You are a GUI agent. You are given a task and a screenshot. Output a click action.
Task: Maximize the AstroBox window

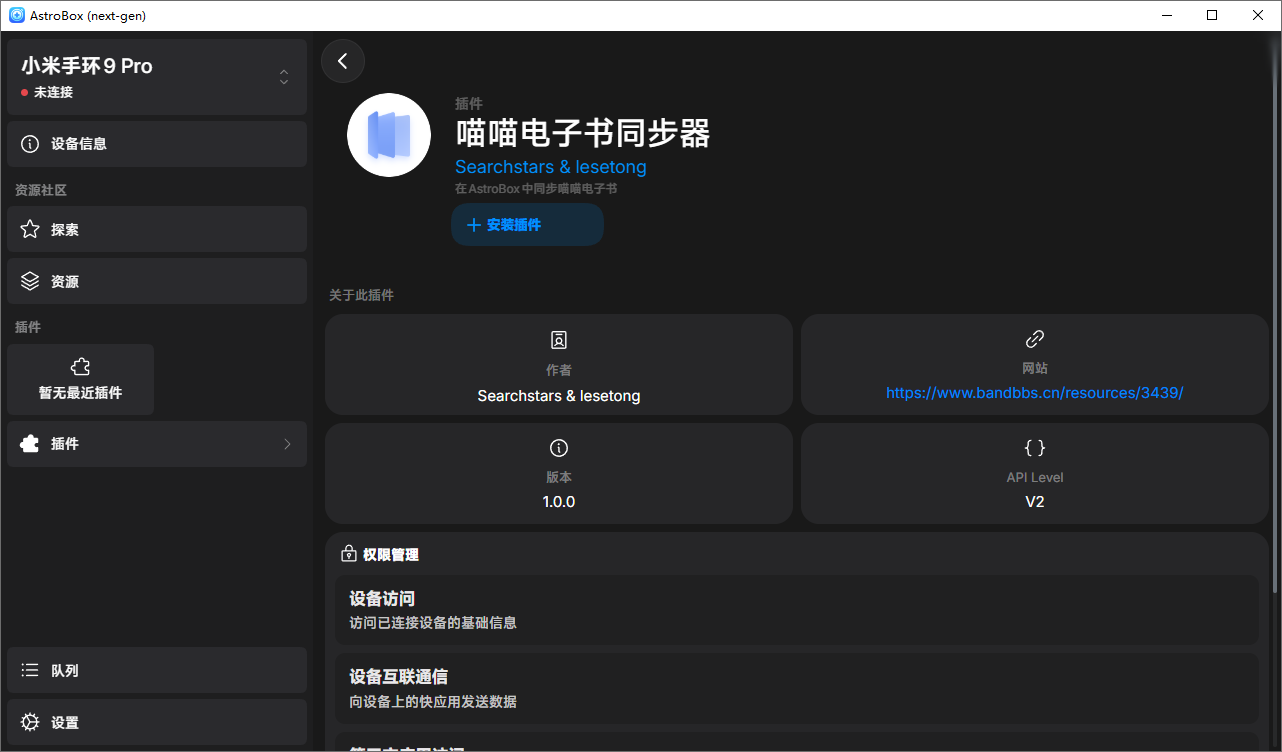[x=1212, y=15]
